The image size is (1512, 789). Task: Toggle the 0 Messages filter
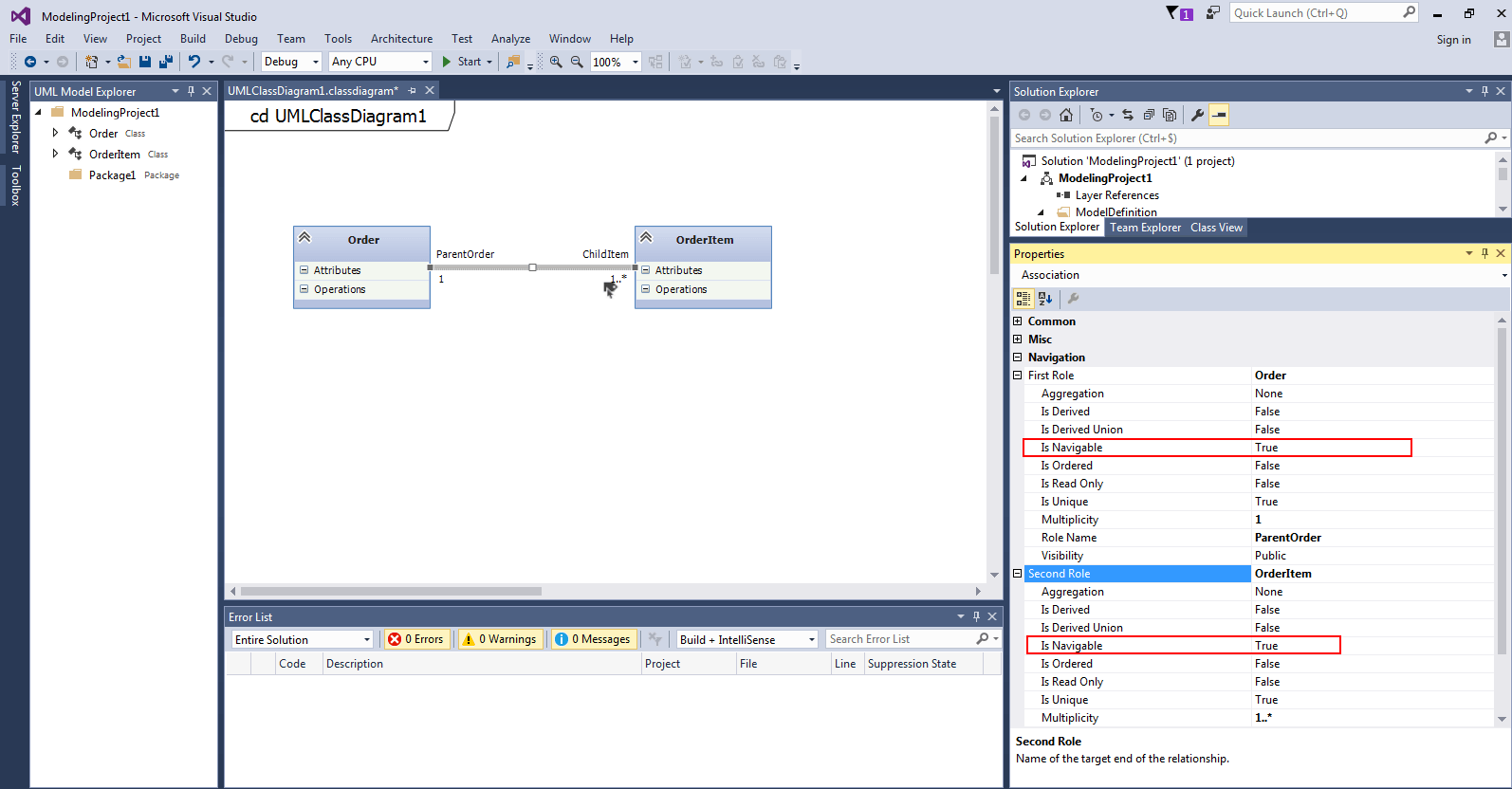[x=593, y=639]
